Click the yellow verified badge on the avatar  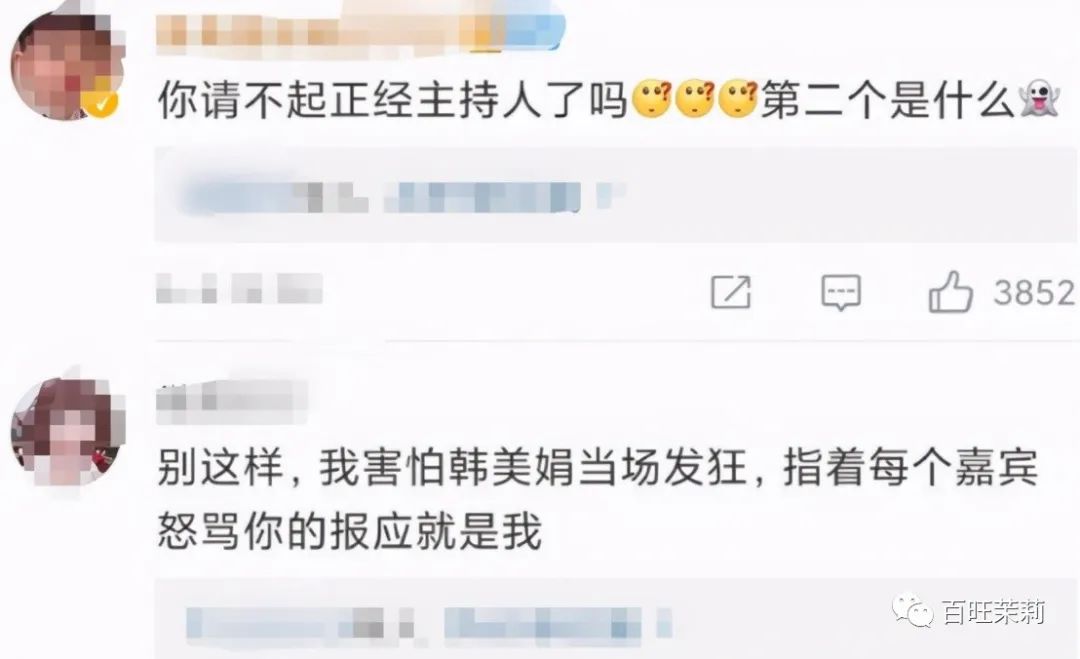pos(101,103)
